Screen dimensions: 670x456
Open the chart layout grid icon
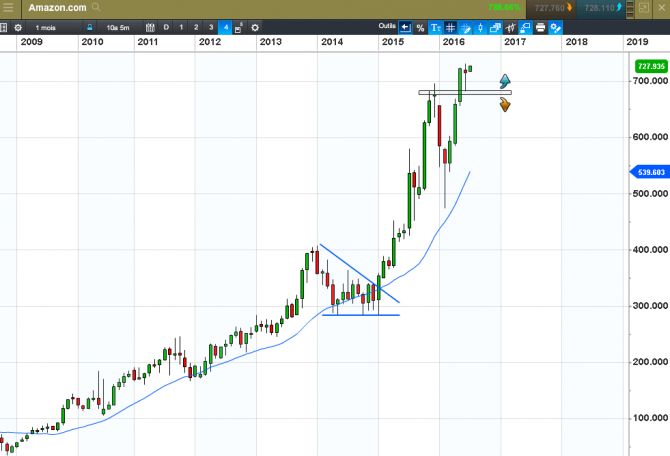click(3, 28)
